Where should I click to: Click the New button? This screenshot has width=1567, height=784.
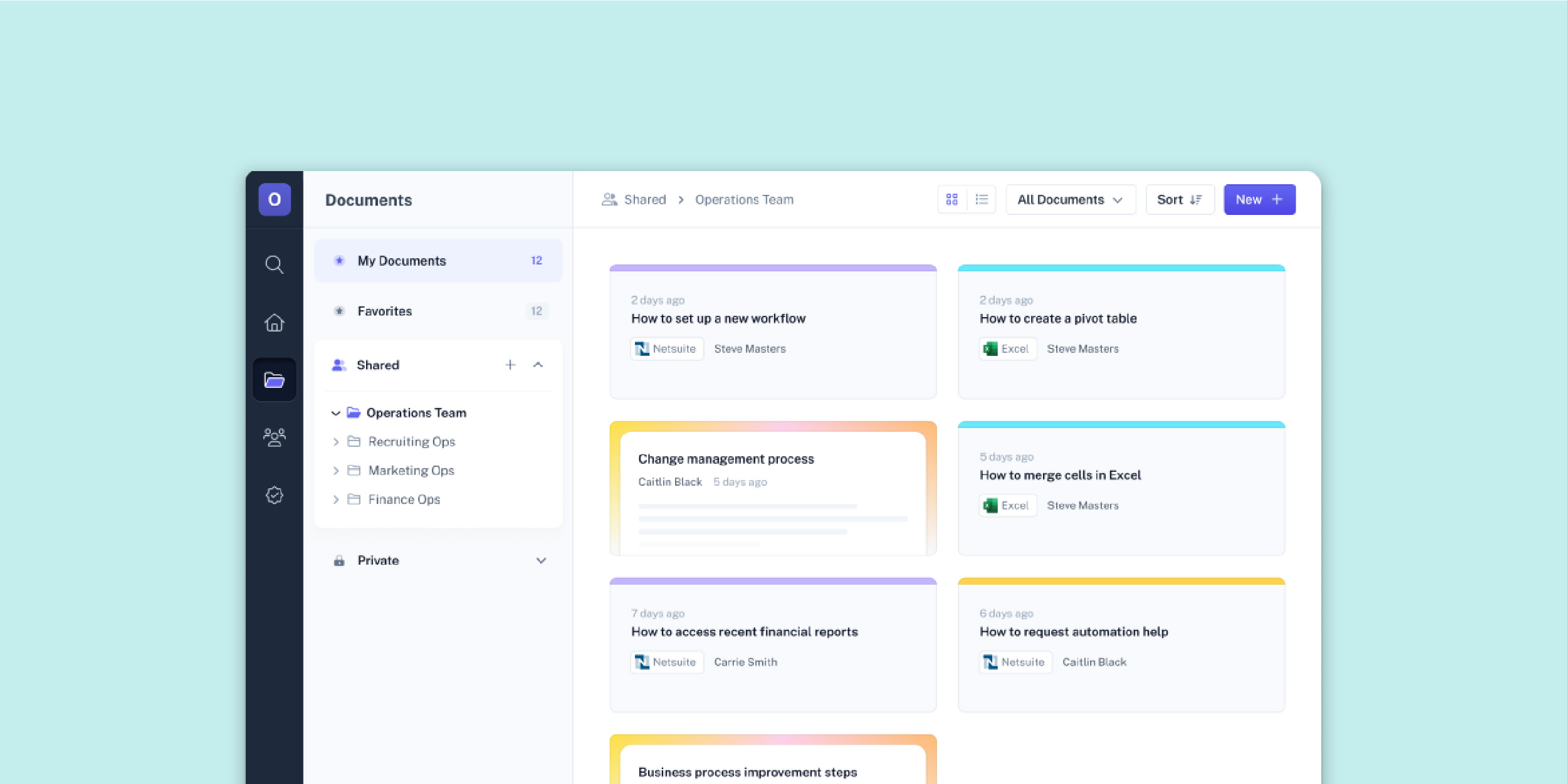1259,199
